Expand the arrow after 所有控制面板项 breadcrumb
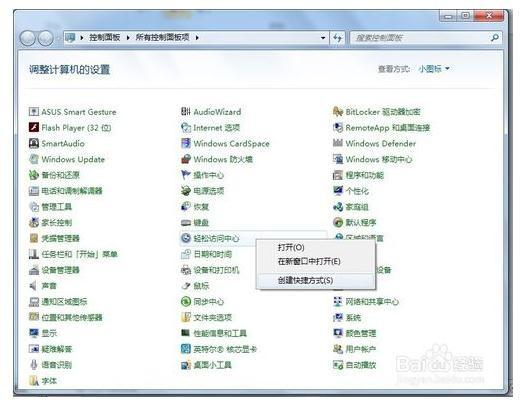Image resolution: width=521 pixels, height=406 pixels. click(197, 38)
